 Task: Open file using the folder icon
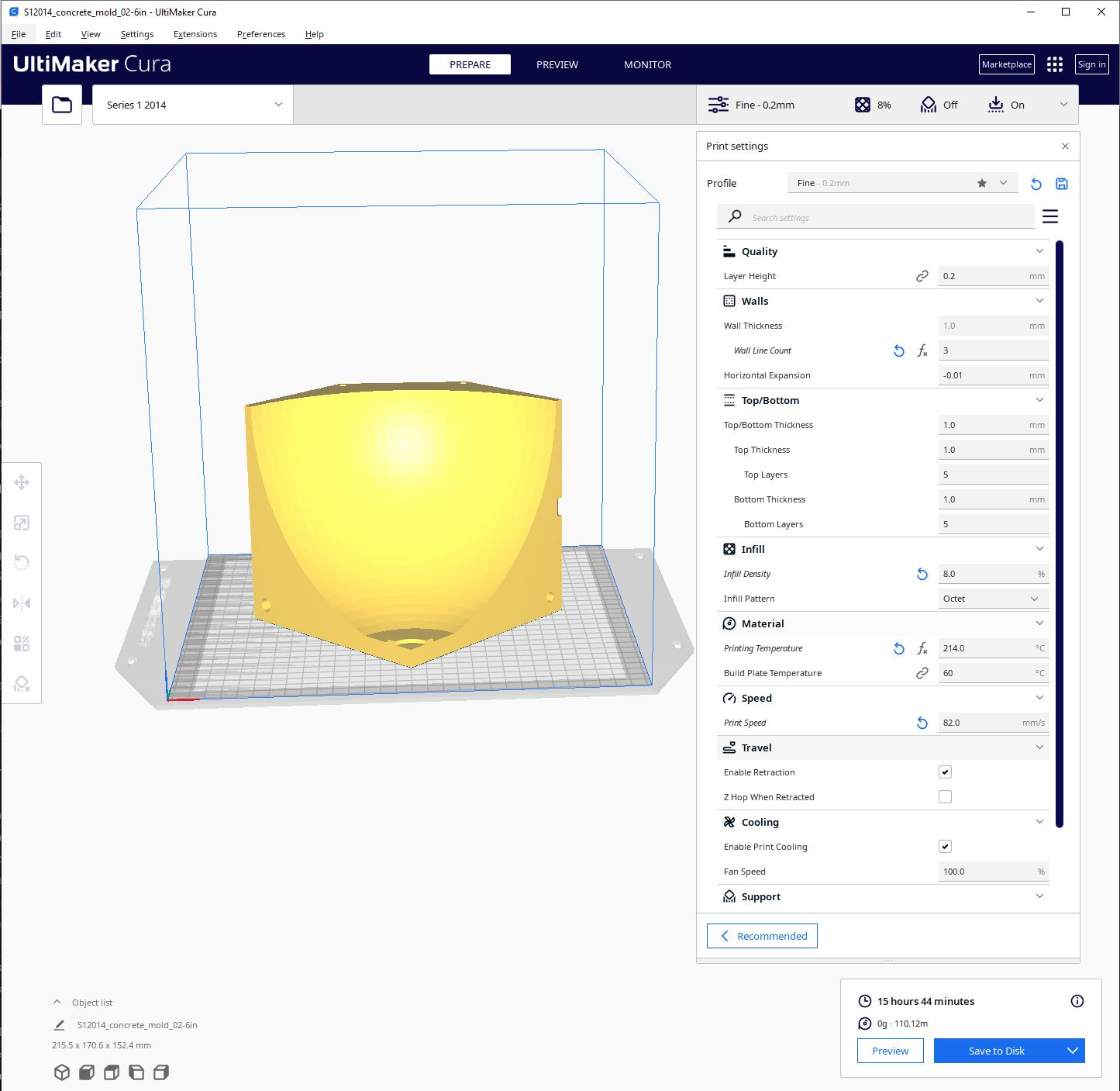click(62, 105)
